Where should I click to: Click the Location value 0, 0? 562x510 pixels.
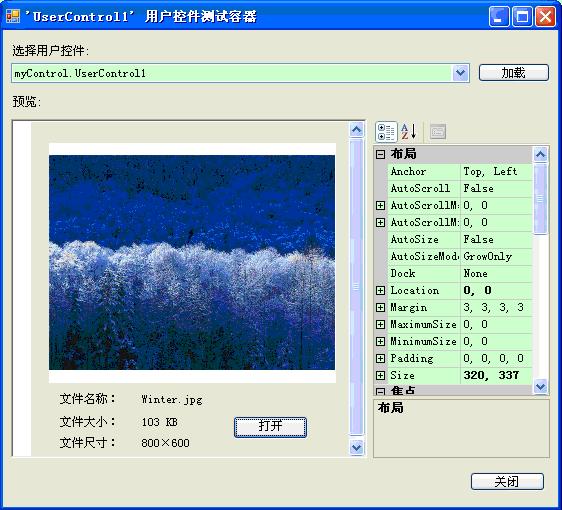coord(477,290)
